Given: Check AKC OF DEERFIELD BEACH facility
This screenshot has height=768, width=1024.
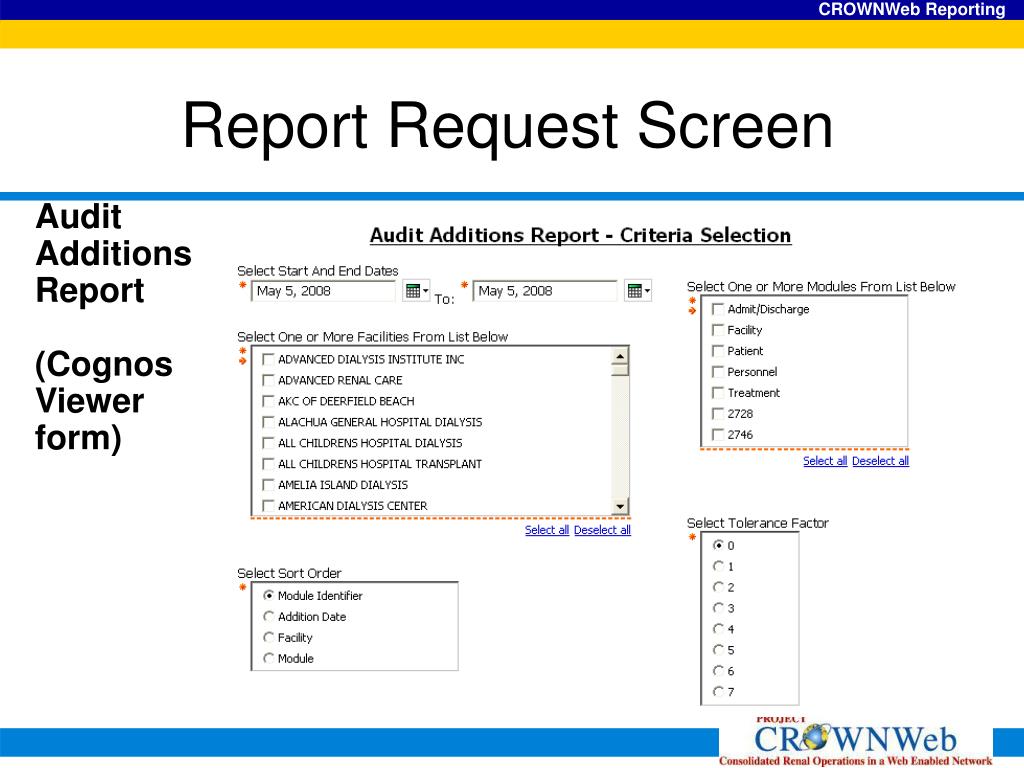Looking at the screenshot, I should pos(268,401).
